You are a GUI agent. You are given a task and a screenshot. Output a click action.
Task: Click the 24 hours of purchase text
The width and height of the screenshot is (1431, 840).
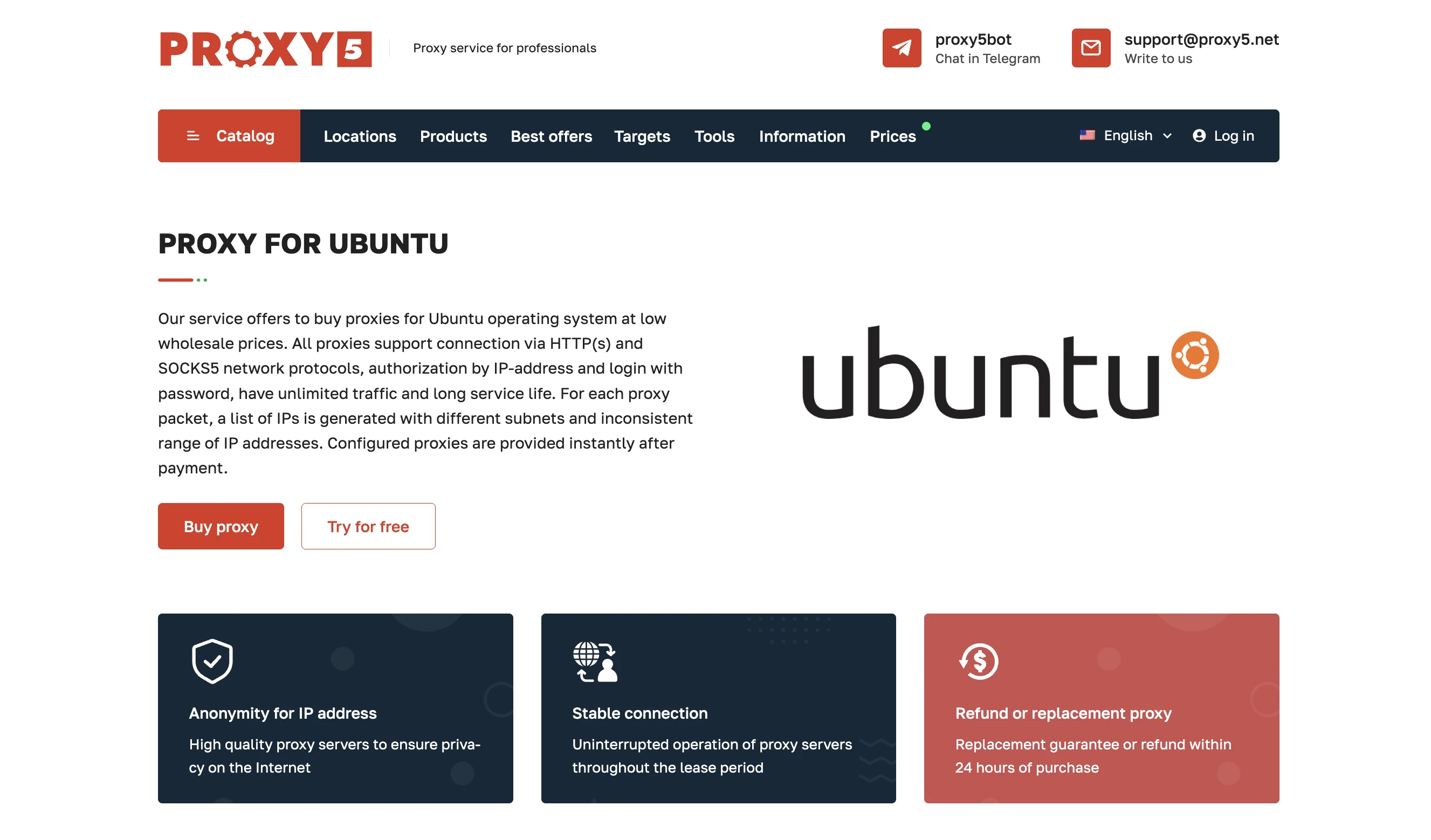[x=1027, y=768]
